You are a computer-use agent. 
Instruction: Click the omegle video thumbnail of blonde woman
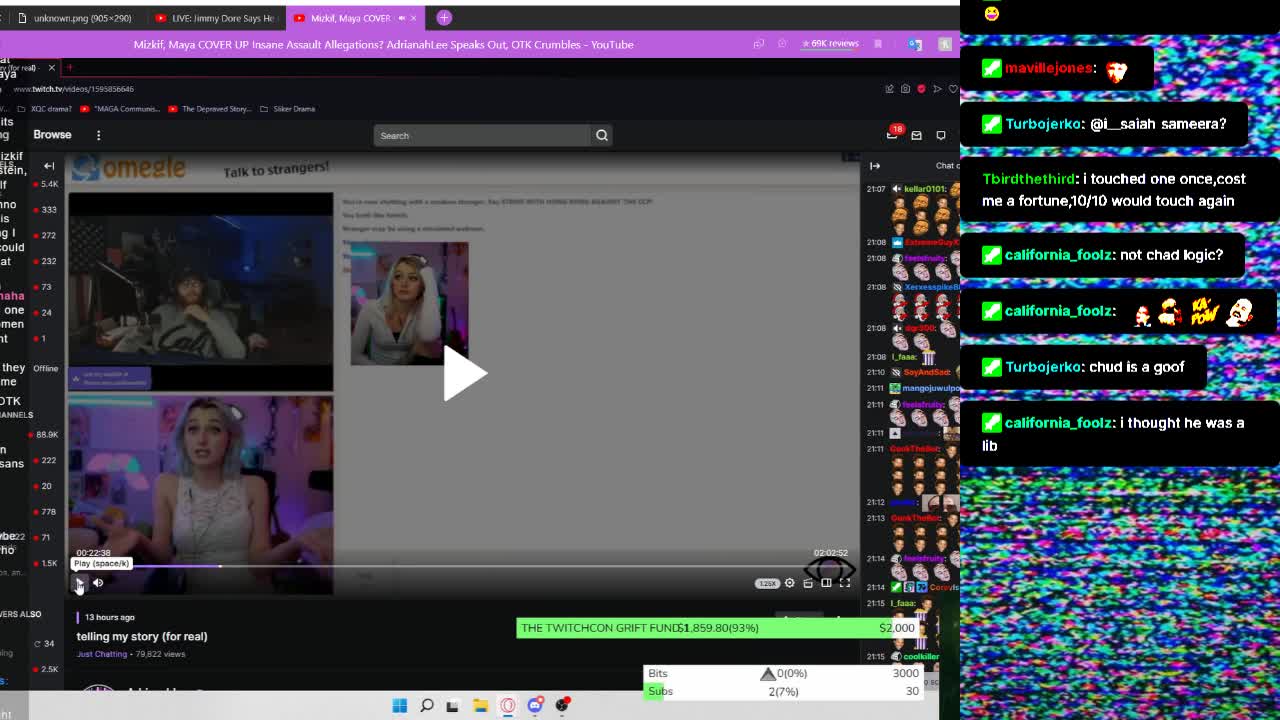409,303
